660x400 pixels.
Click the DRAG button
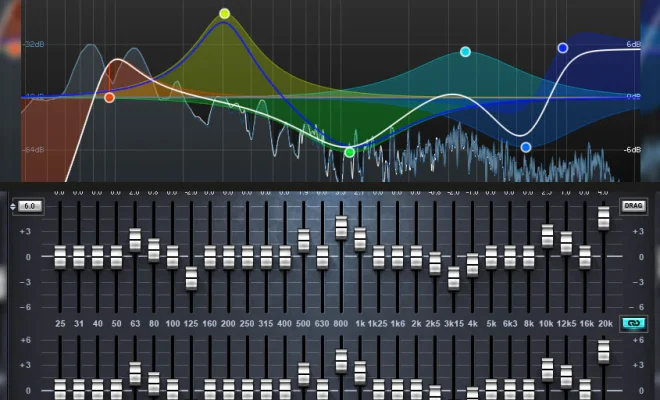point(633,206)
